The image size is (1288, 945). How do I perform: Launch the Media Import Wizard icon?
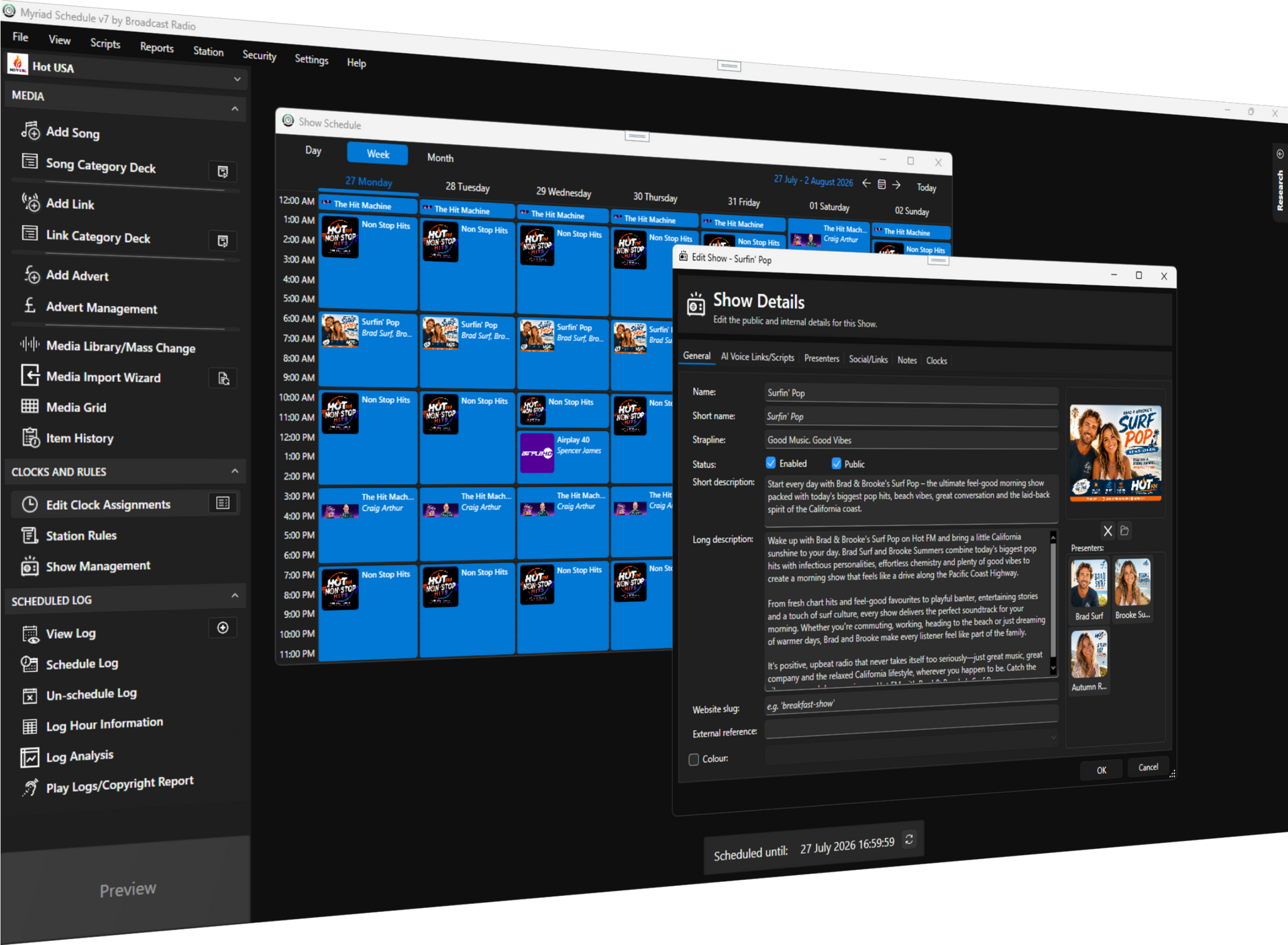coord(30,375)
